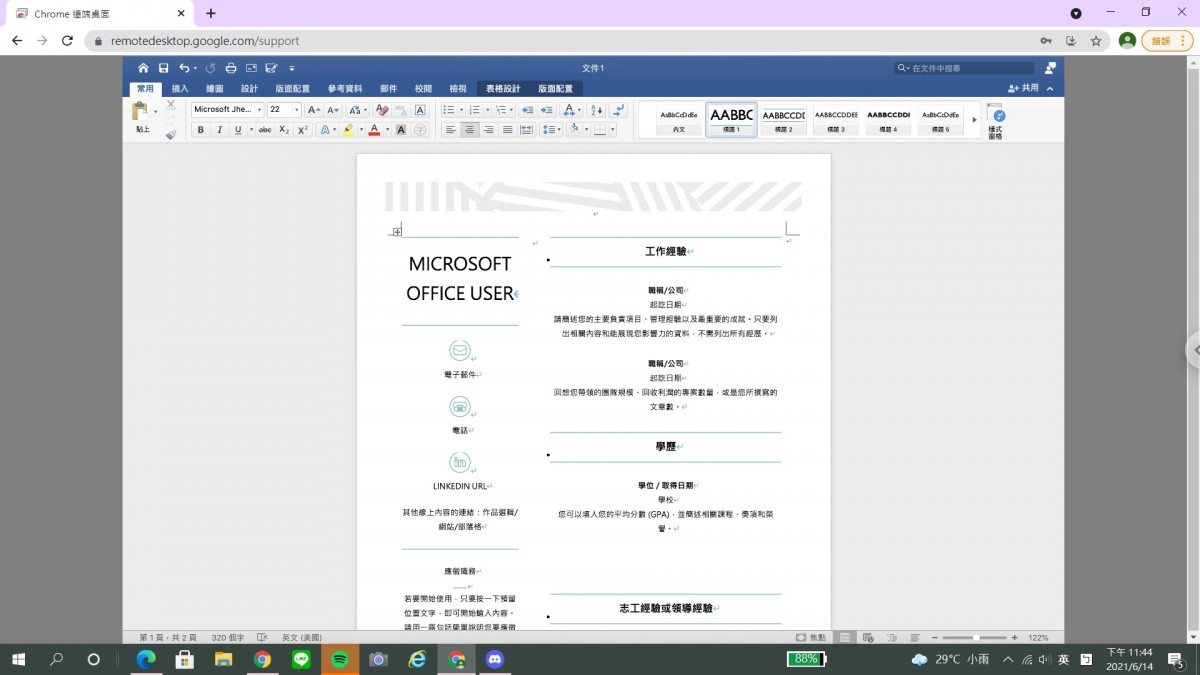Decrease paragraph indent

point(527,110)
